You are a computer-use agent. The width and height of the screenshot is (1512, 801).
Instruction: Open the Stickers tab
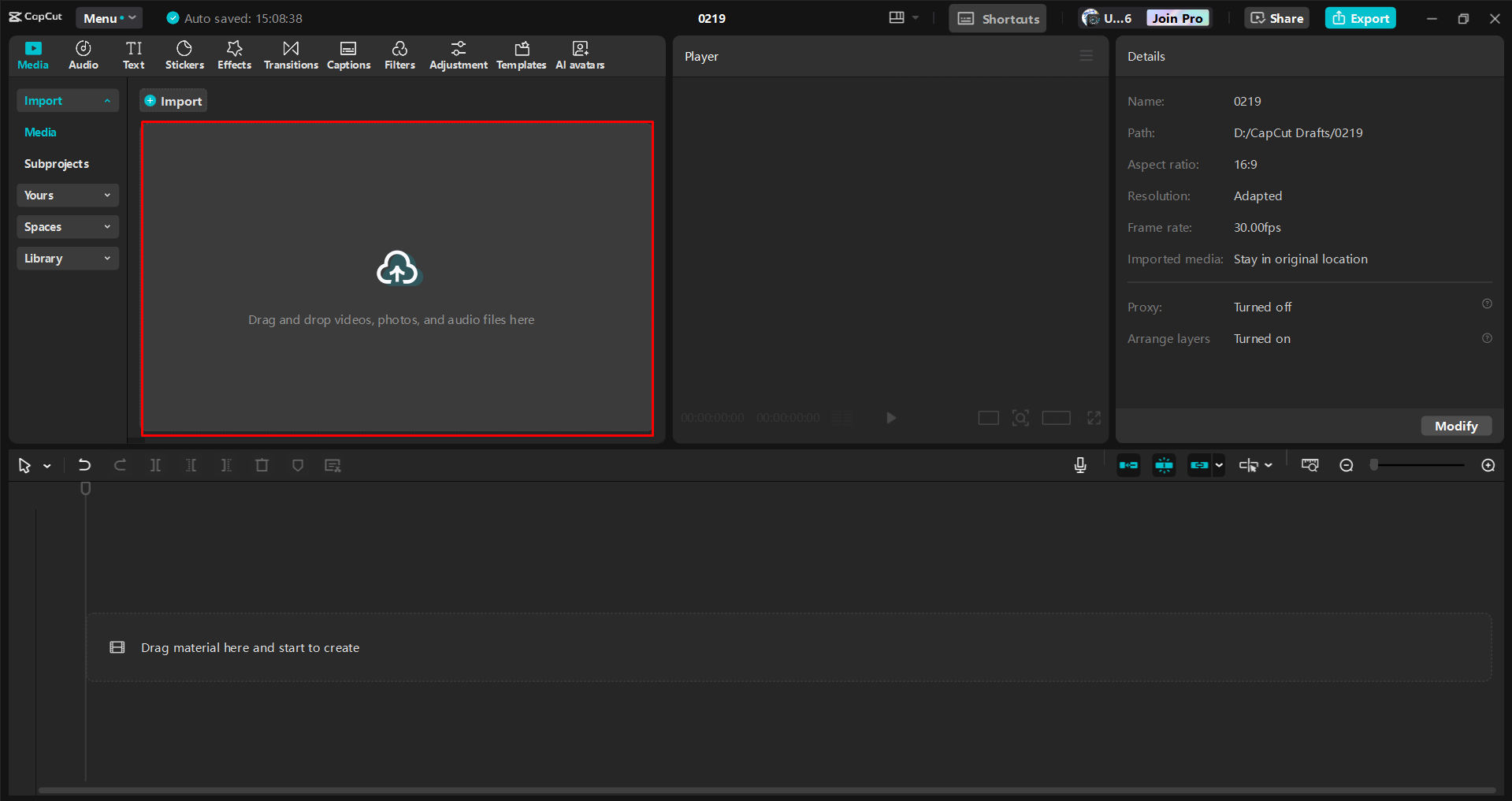184,55
